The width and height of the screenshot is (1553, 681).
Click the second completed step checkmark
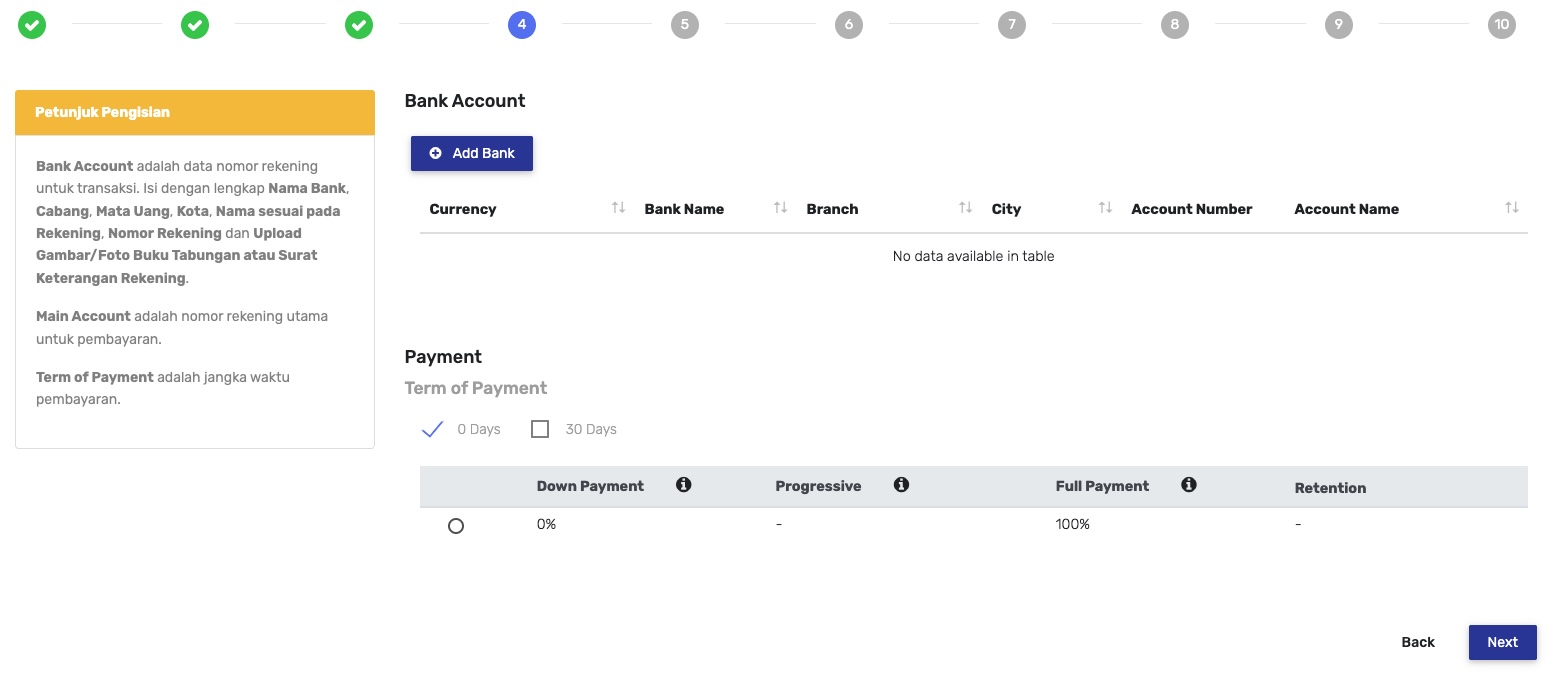coord(195,25)
